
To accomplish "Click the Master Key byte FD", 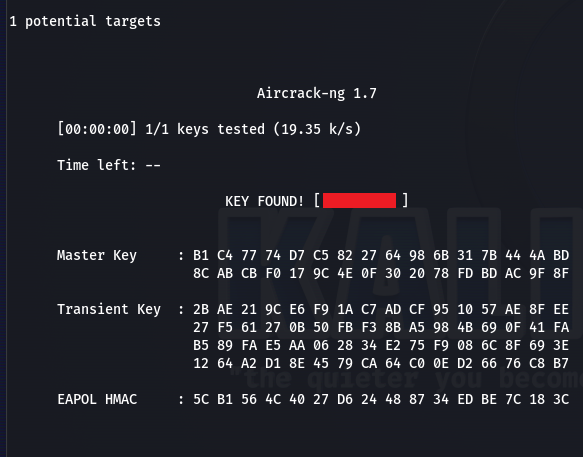I will [x=465, y=273].
